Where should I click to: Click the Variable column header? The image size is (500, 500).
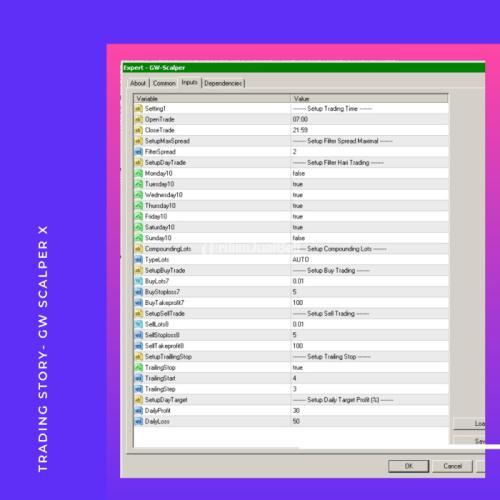click(212, 99)
